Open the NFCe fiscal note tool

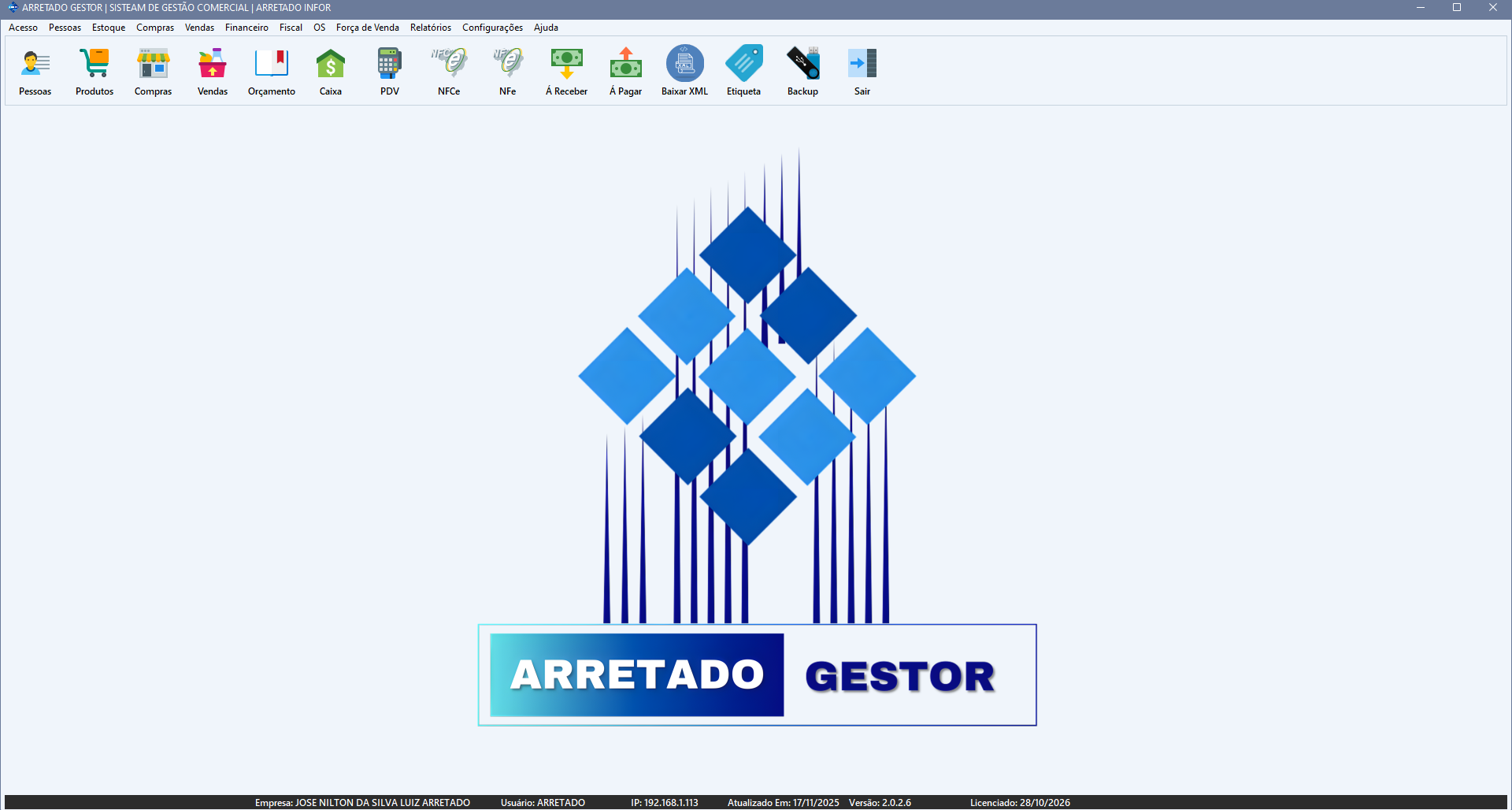point(448,71)
